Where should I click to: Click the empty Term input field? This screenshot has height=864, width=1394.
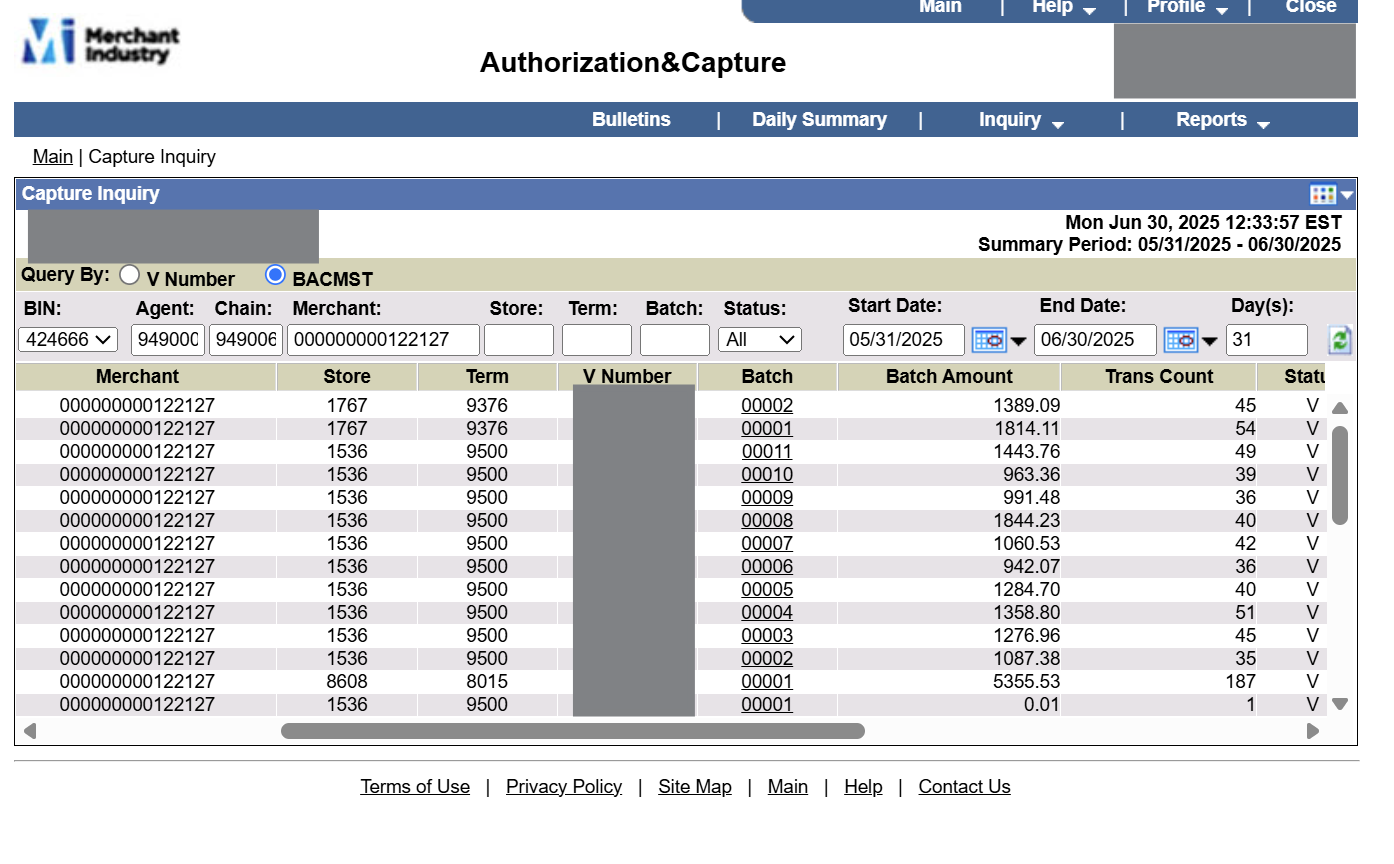597,340
